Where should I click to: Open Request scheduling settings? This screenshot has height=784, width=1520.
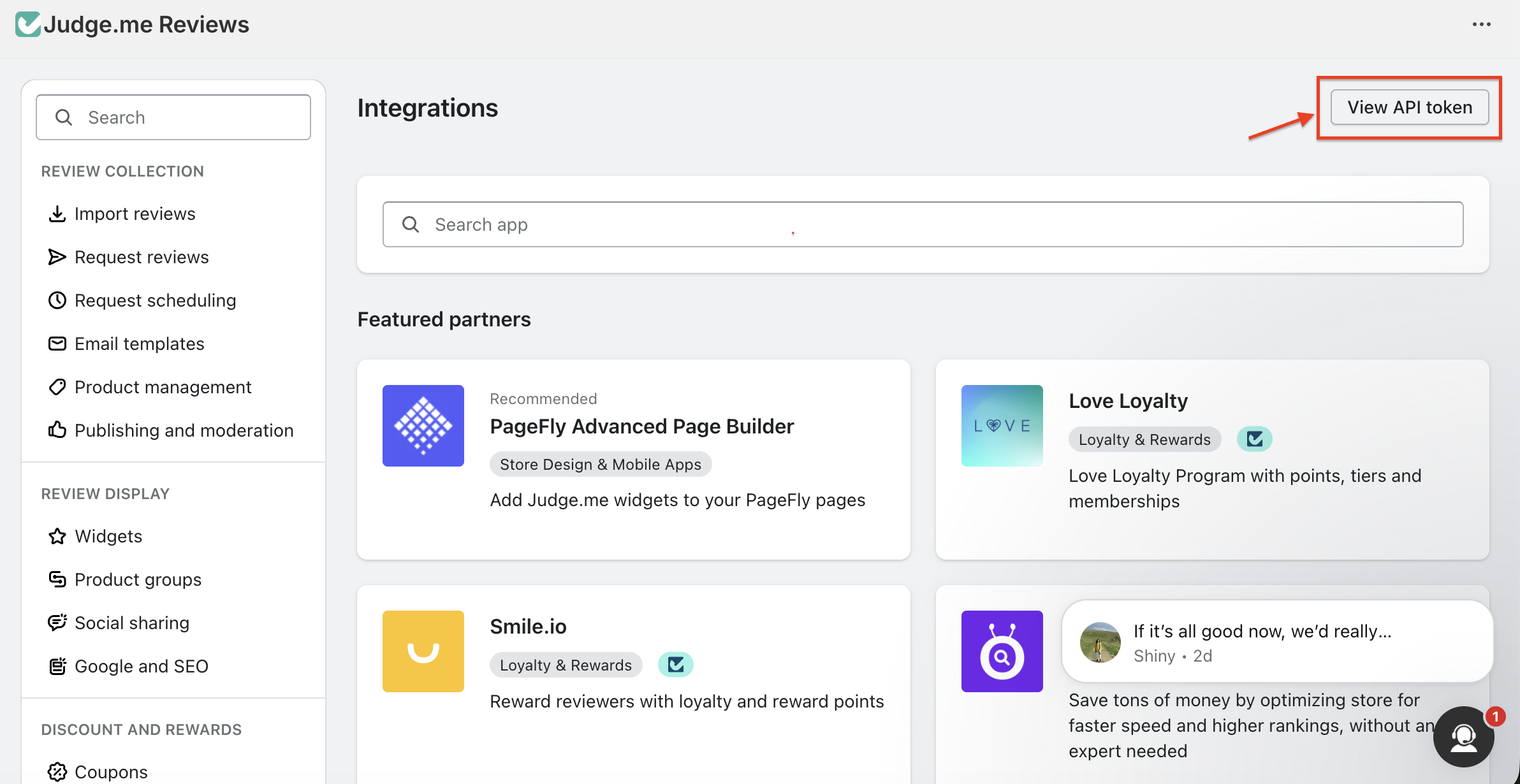coord(155,300)
